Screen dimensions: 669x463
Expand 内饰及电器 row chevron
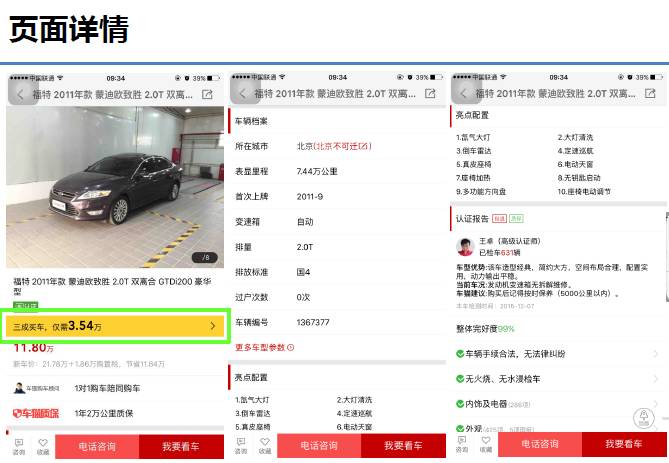tap(655, 403)
